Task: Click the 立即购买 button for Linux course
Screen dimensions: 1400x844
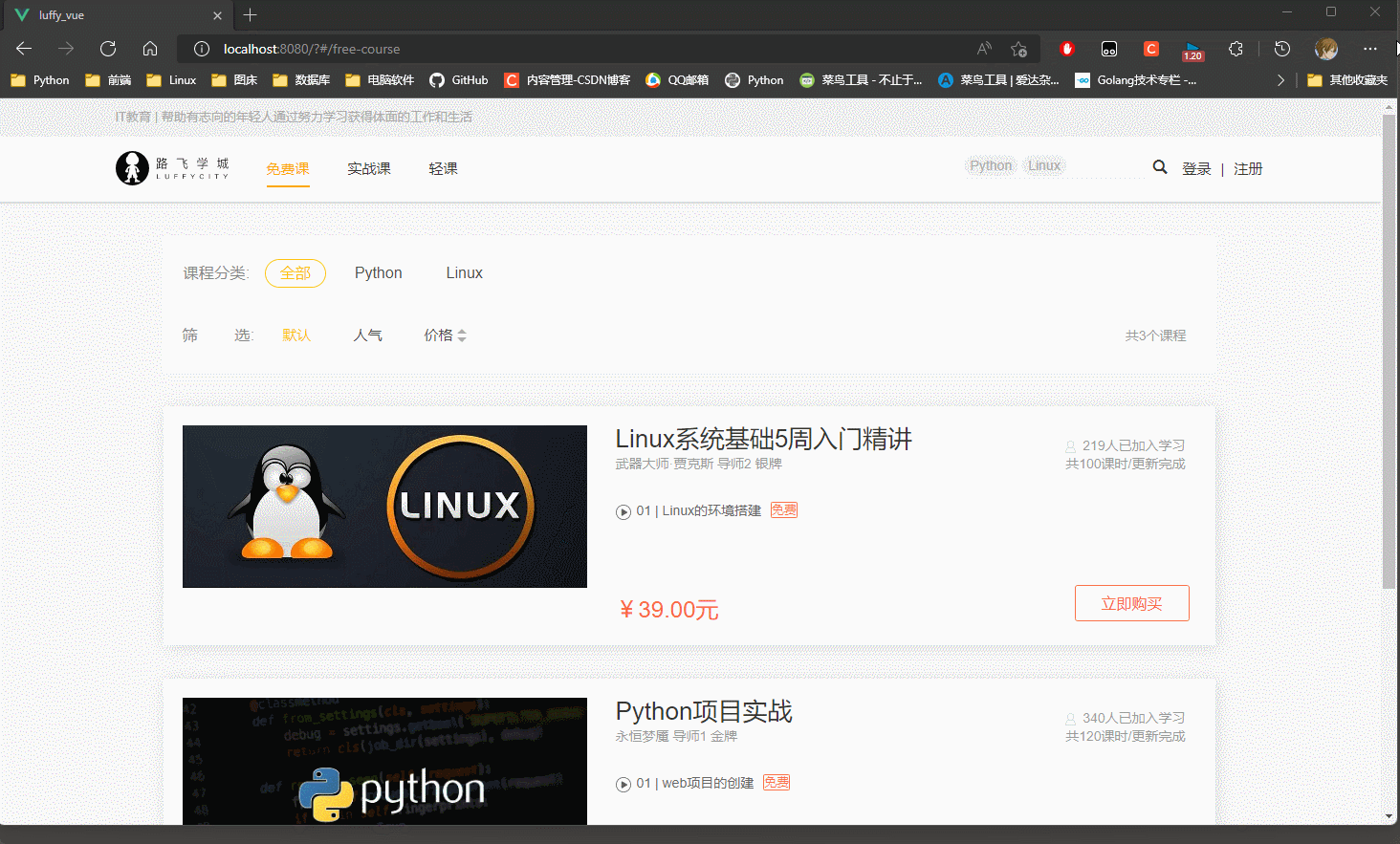Action: pyautogui.click(x=1132, y=603)
